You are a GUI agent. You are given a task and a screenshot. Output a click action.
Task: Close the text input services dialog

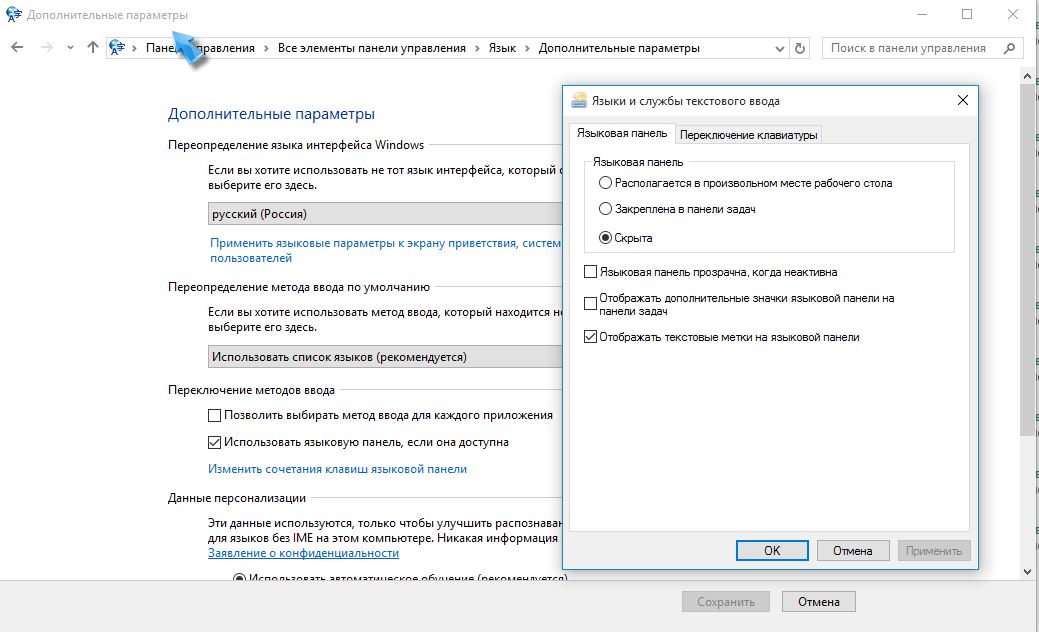click(963, 100)
